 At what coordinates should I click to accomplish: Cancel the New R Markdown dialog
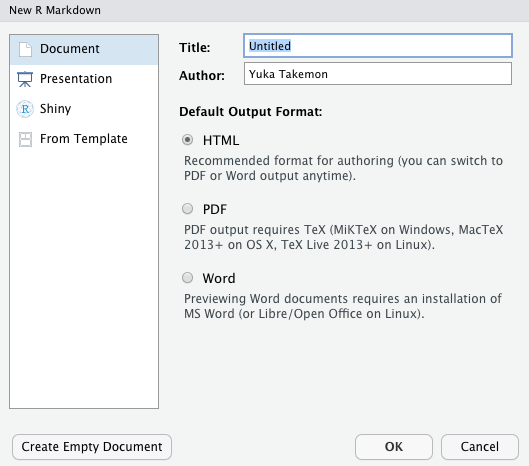(x=480, y=447)
